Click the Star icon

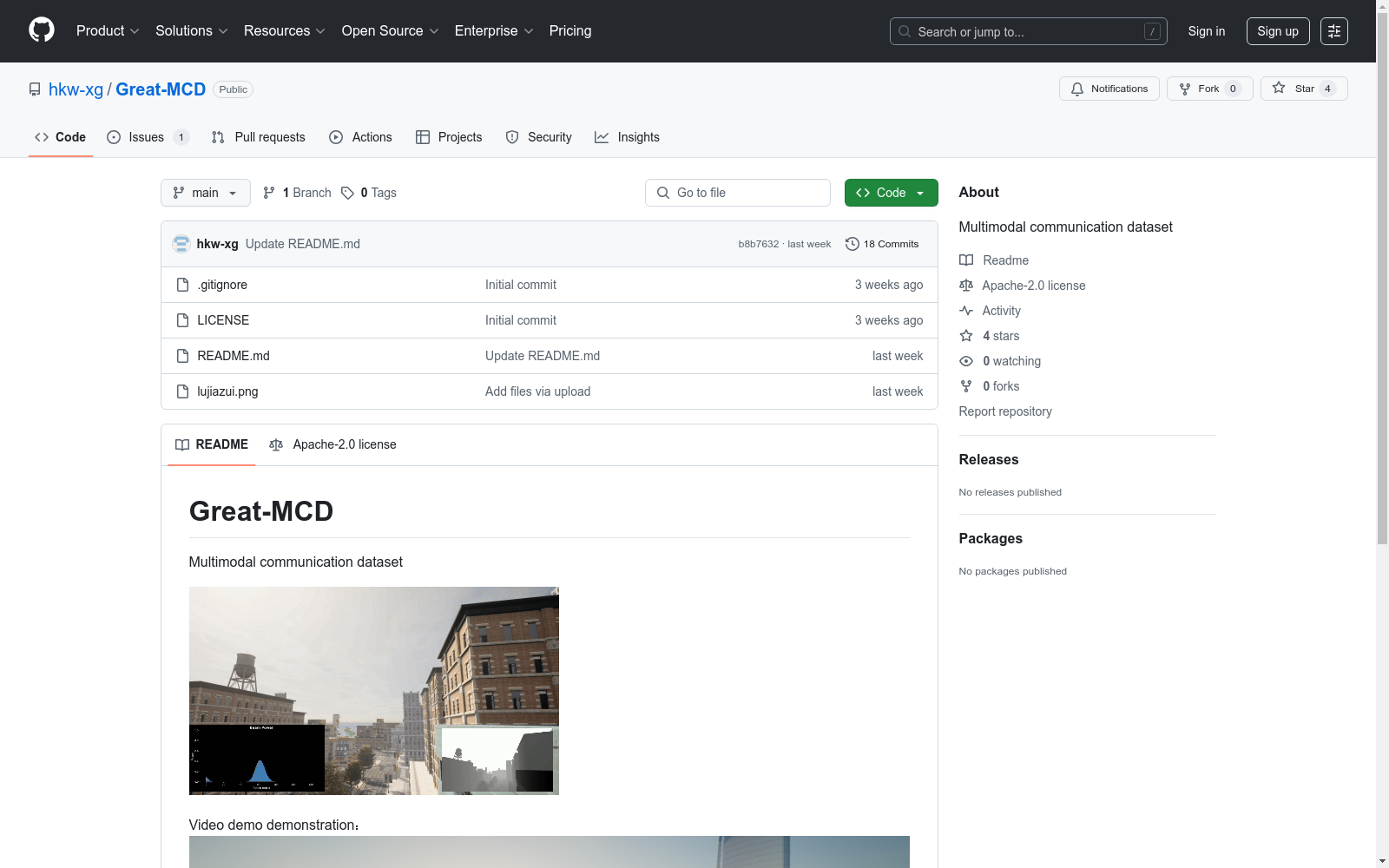[x=1279, y=88]
